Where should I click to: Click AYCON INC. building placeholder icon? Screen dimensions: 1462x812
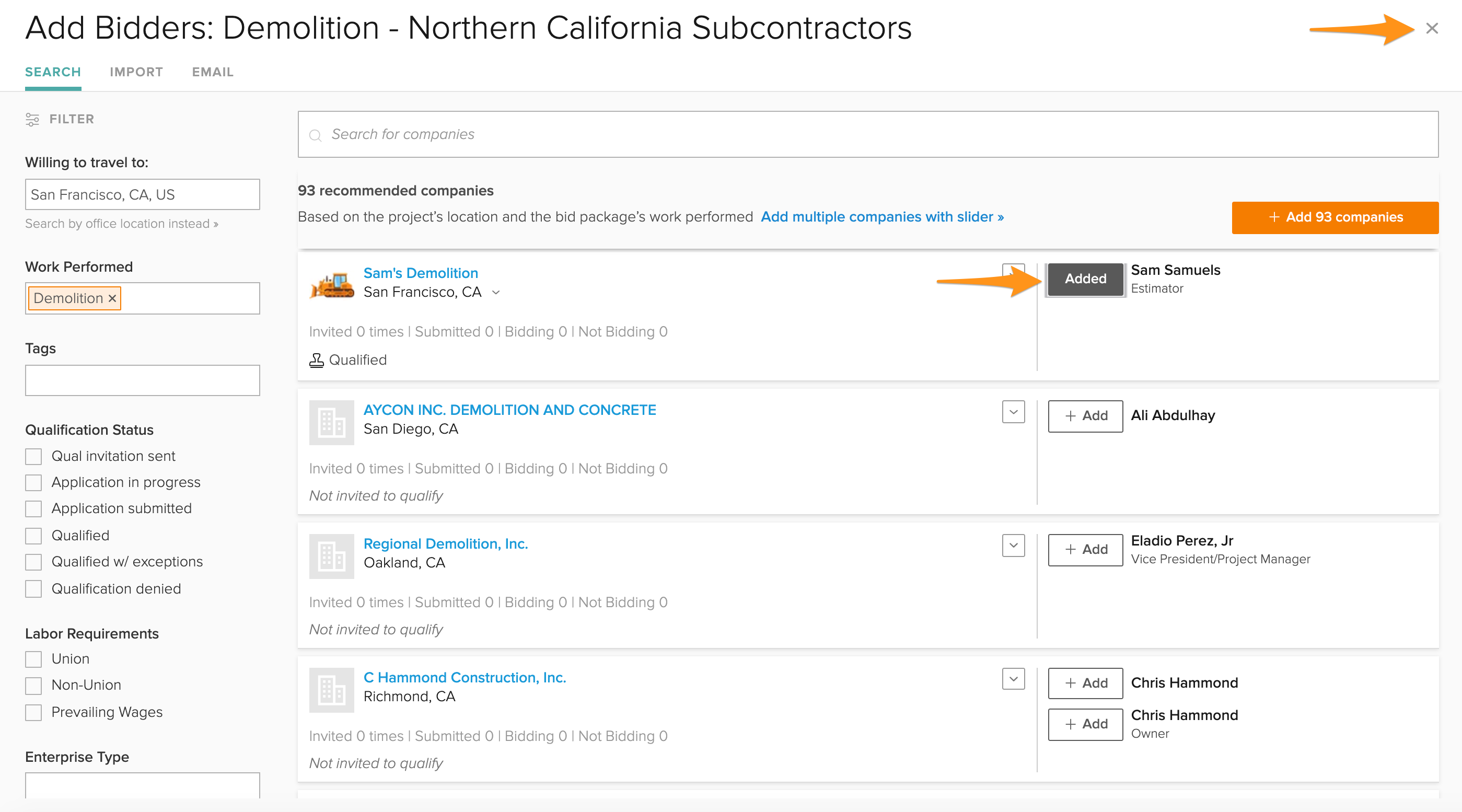tap(331, 422)
